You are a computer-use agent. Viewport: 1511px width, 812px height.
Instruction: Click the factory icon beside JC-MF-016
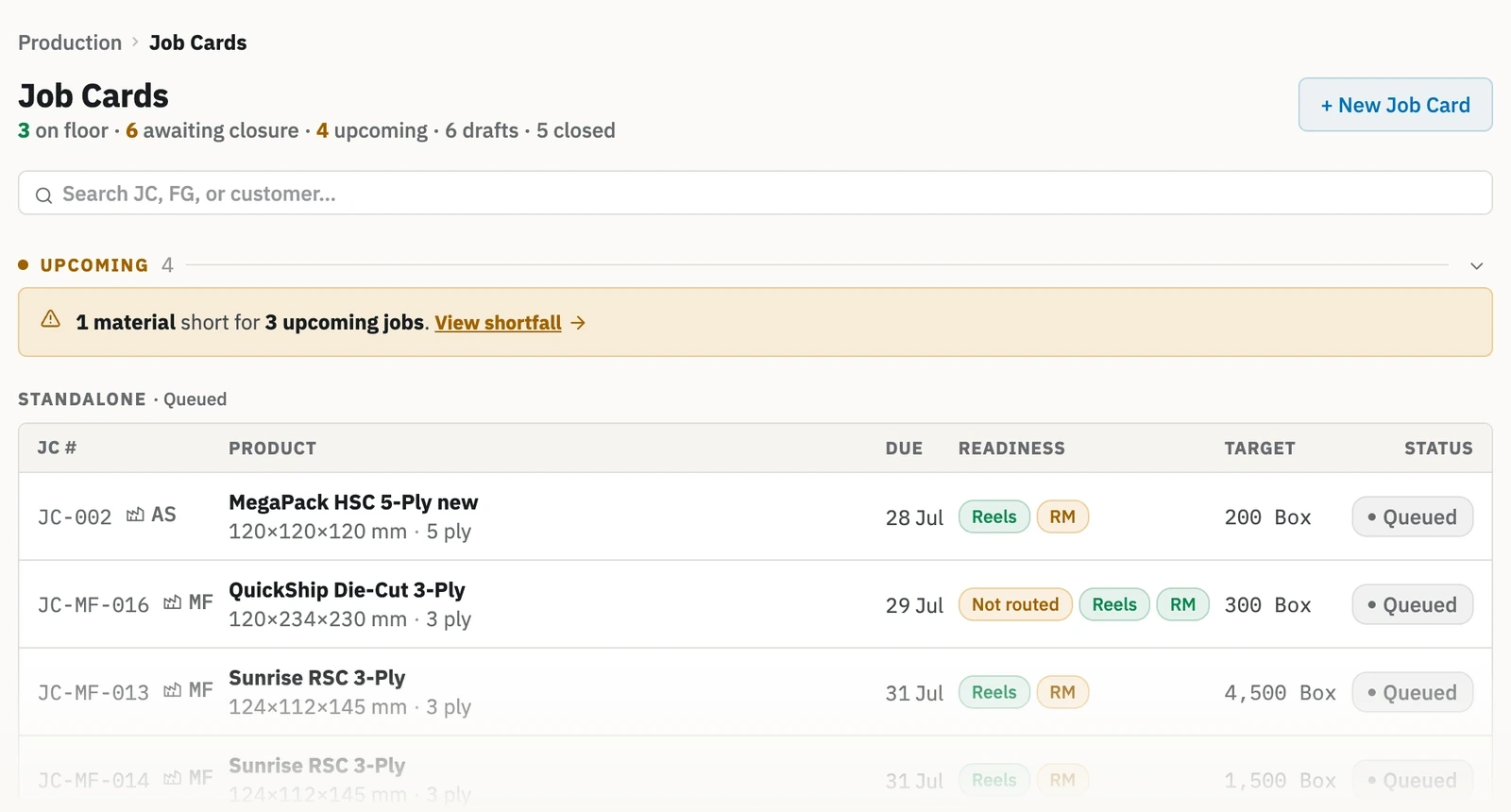click(x=173, y=602)
